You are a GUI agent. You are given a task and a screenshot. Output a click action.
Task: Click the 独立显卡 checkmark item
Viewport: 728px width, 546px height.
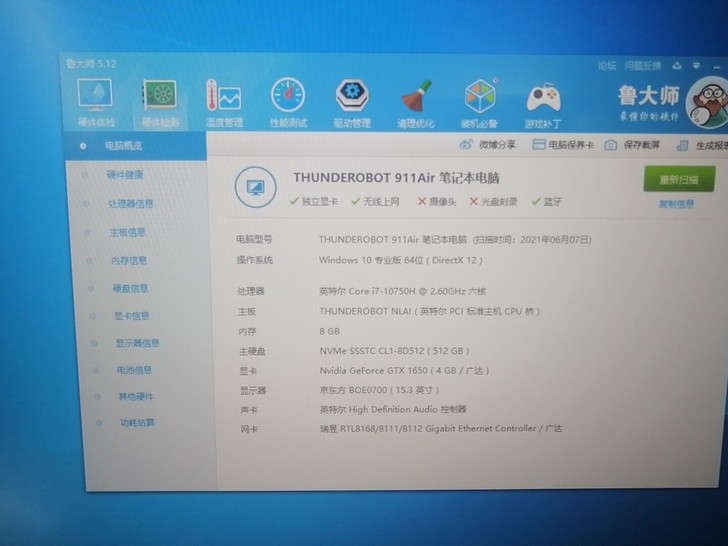[x=313, y=202]
